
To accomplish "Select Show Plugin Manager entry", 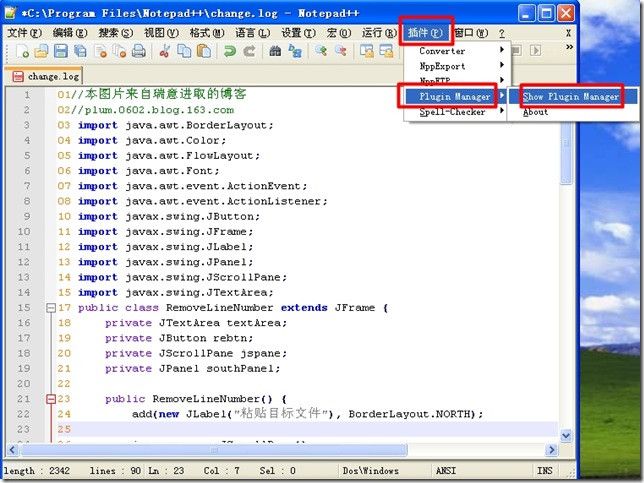I will pyautogui.click(x=573, y=97).
